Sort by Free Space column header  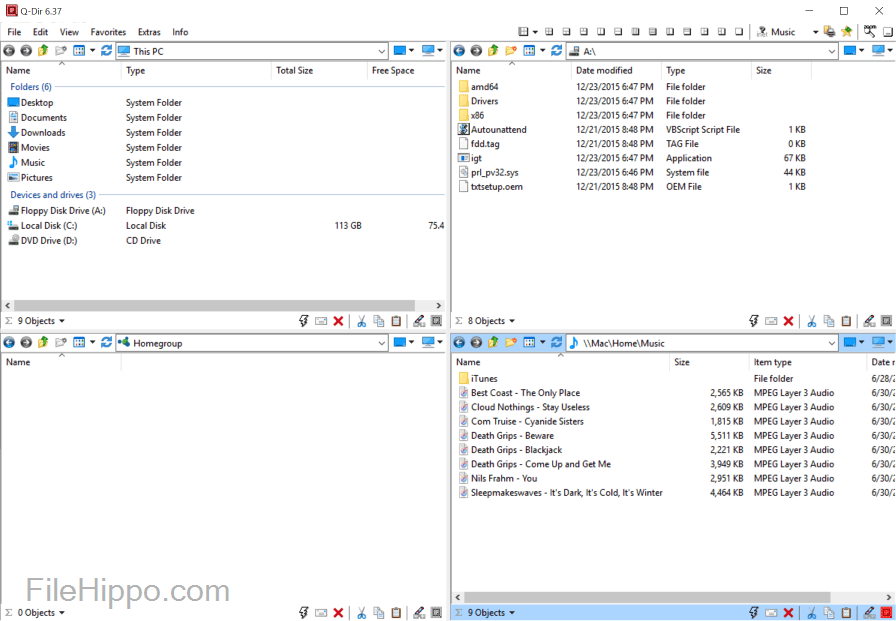(x=407, y=70)
